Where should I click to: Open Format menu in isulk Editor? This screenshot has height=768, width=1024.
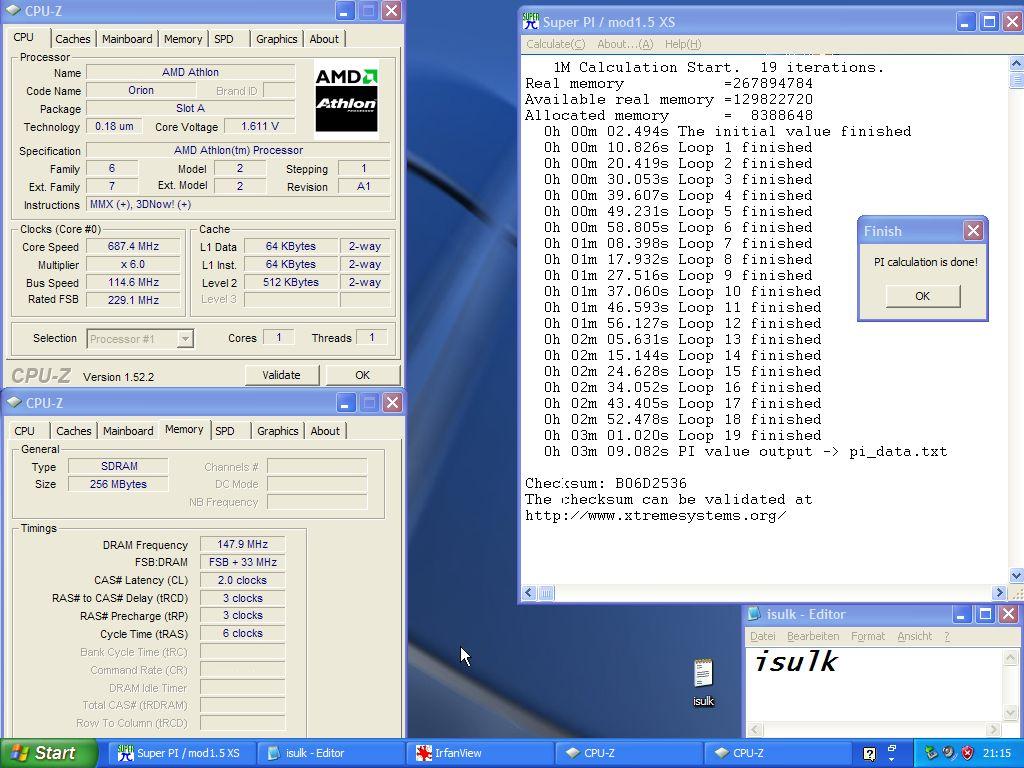click(x=868, y=636)
